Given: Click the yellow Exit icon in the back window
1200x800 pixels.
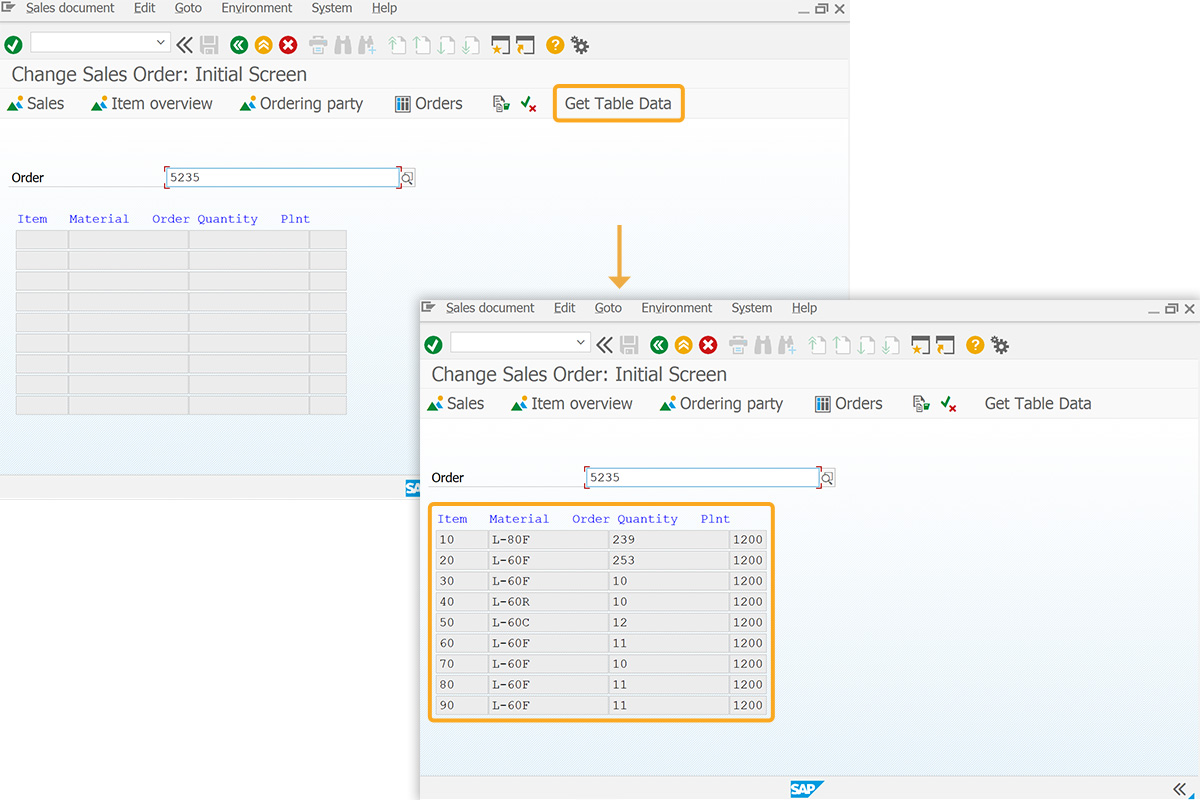Looking at the screenshot, I should 263,44.
